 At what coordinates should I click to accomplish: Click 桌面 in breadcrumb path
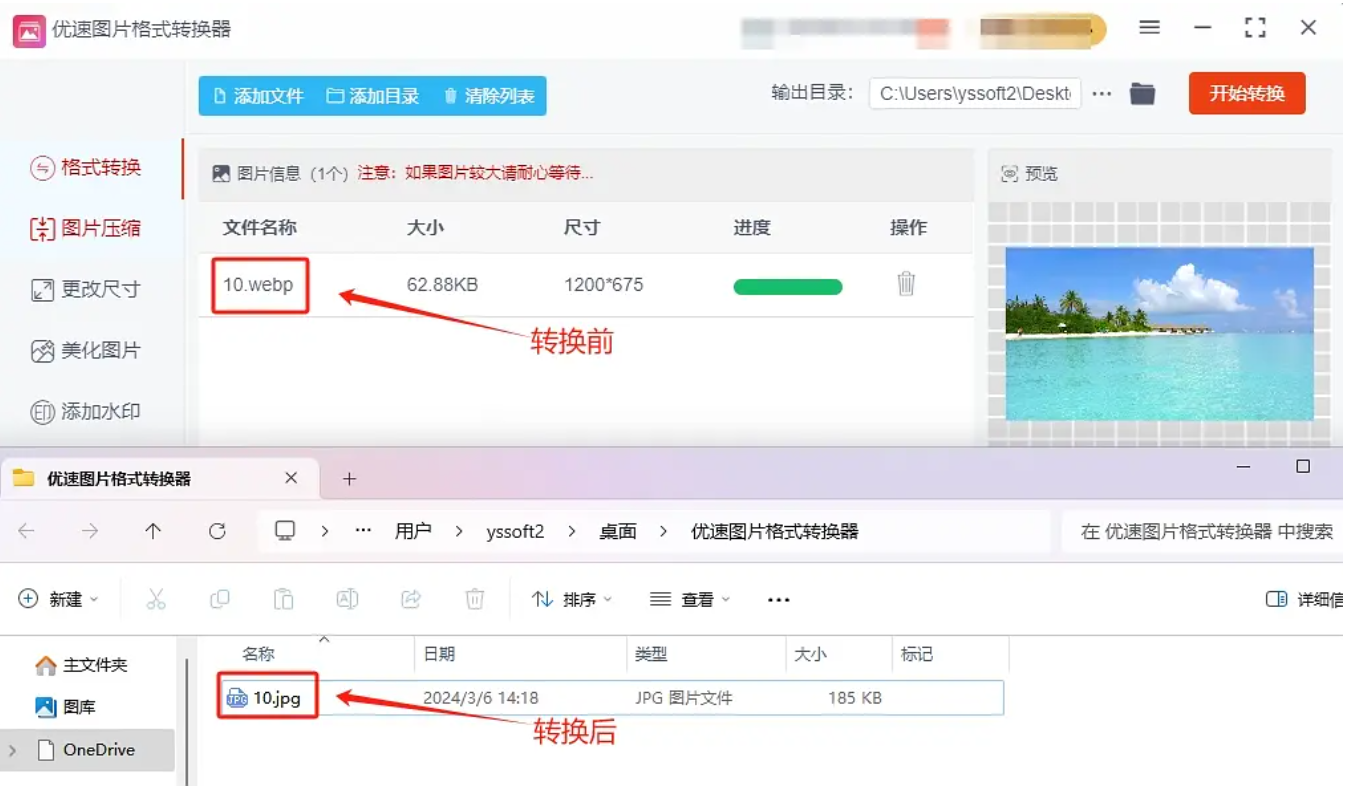pos(618,531)
